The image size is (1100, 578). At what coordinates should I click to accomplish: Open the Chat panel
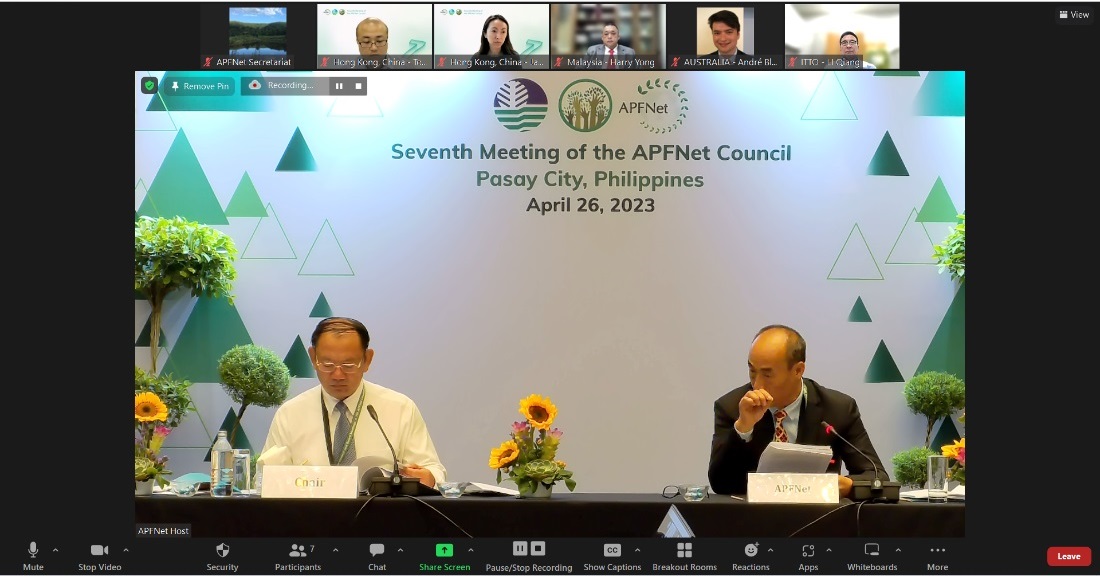[376, 555]
